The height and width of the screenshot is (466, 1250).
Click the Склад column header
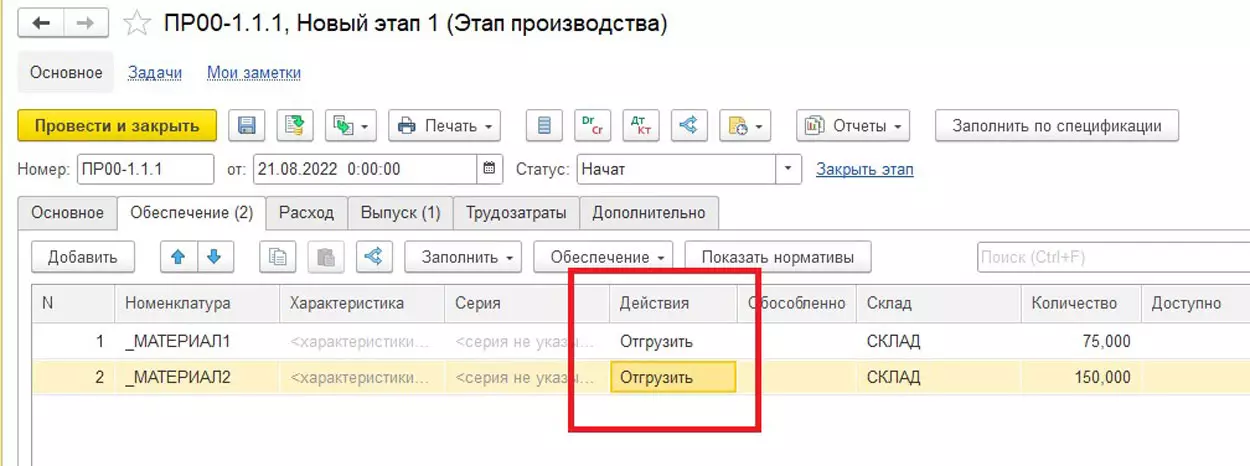(x=938, y=303)
